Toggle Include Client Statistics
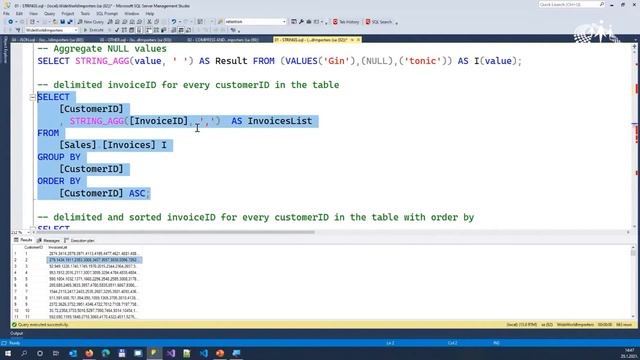 pyautogui.click(x=163, y=30)
